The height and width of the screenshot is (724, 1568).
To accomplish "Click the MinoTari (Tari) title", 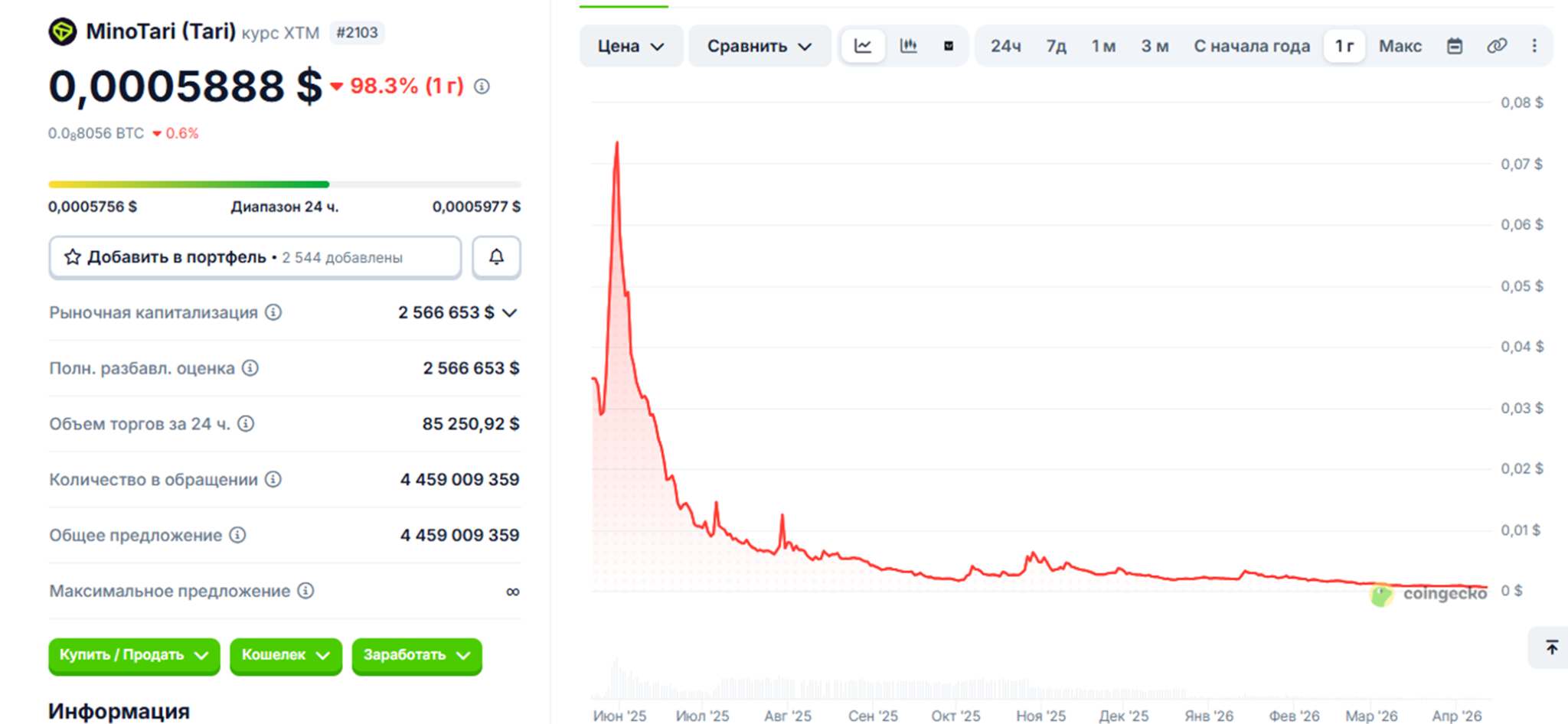I will (161, 31).
